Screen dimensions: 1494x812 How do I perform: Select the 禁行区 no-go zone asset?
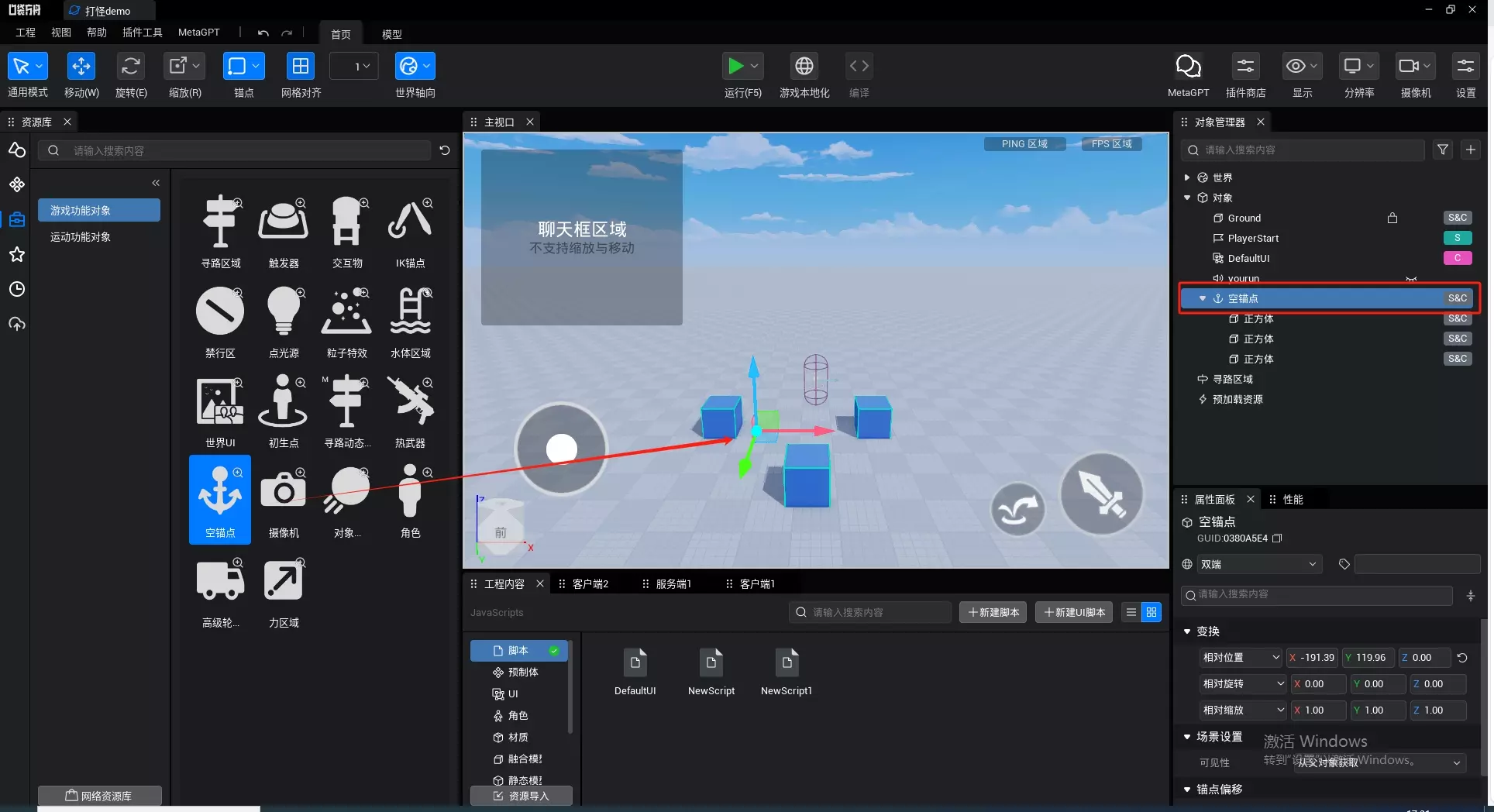pyautogui.click(x=221, y=321)
